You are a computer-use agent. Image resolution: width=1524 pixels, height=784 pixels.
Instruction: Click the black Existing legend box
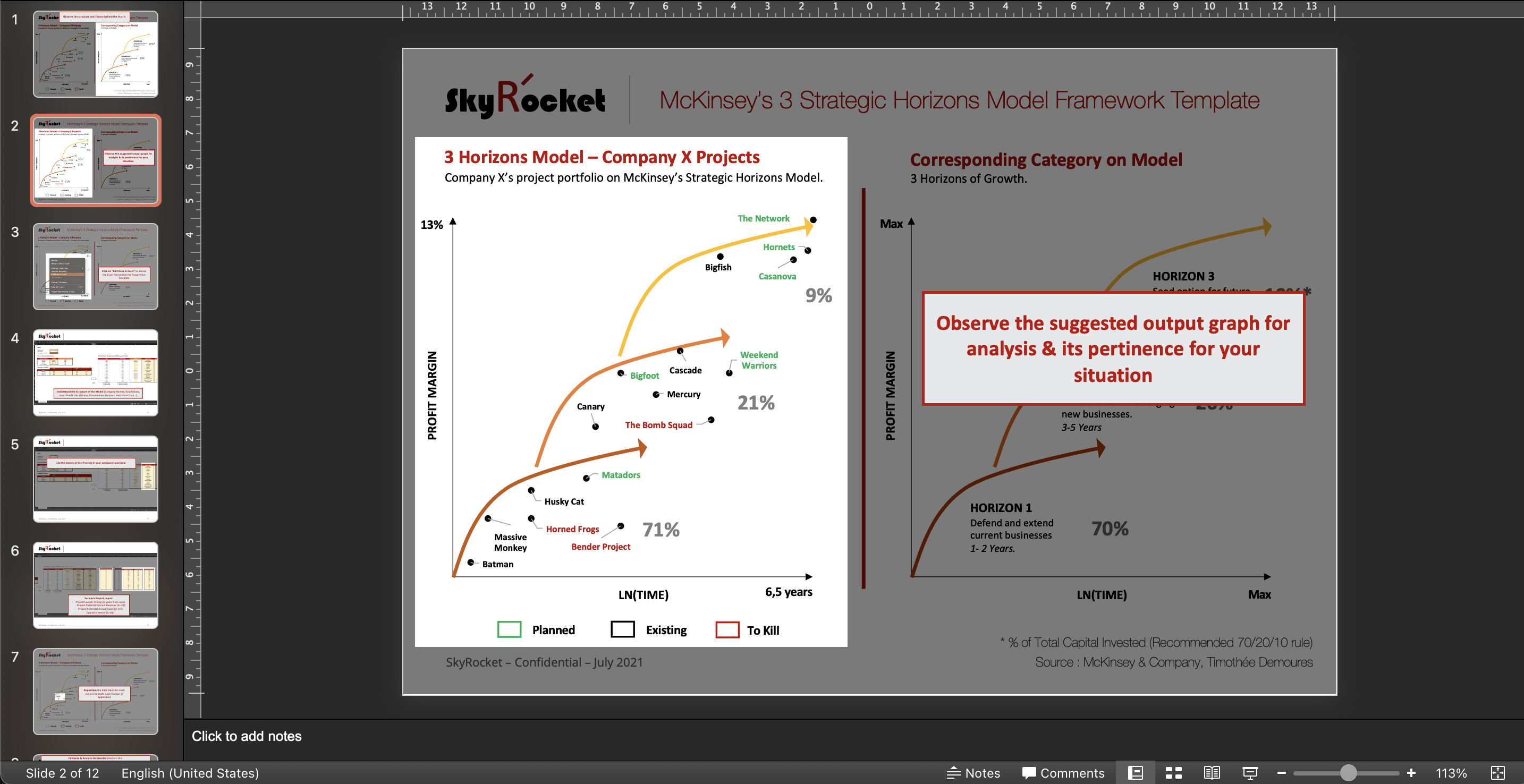tap(622, 629)
